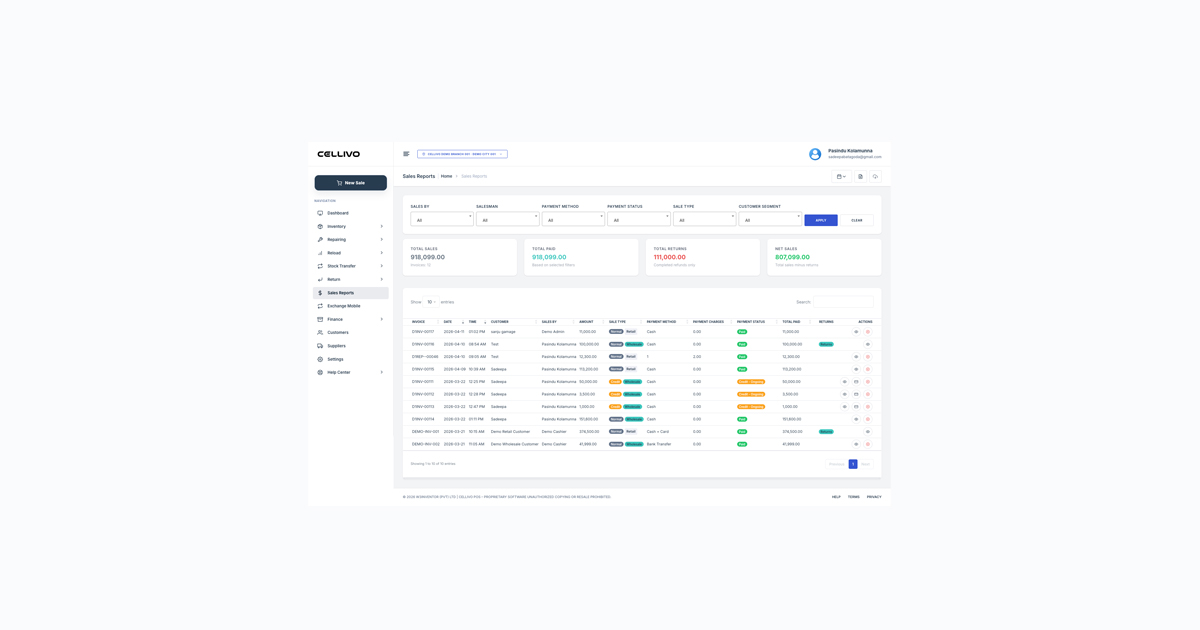This screenshot has width=1200, height=630.
Task: Click the Home breadcrumb link
Action: coord(447,176)
